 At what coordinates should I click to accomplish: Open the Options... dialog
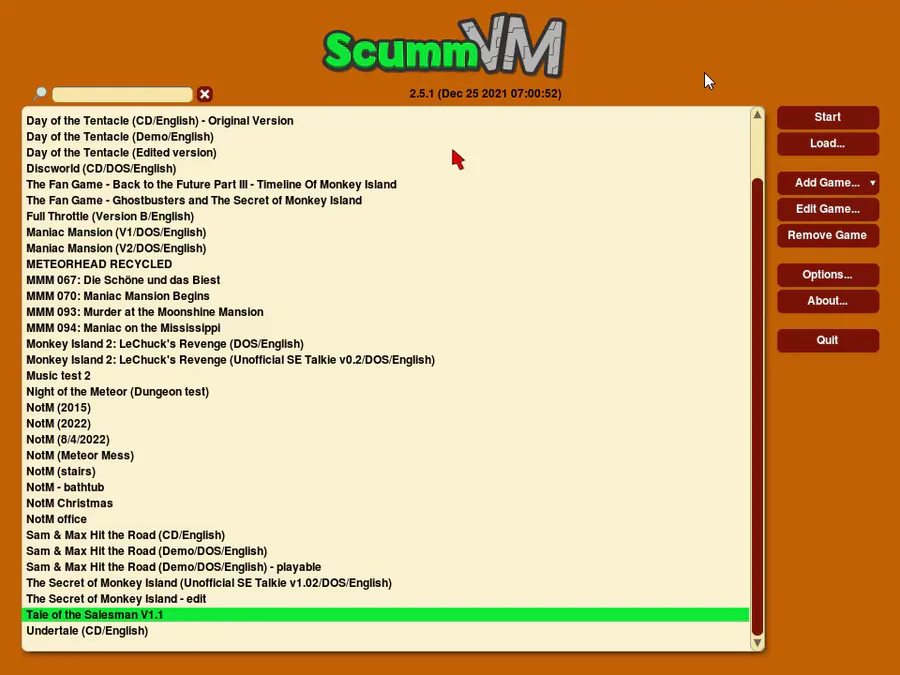[828, 275]
